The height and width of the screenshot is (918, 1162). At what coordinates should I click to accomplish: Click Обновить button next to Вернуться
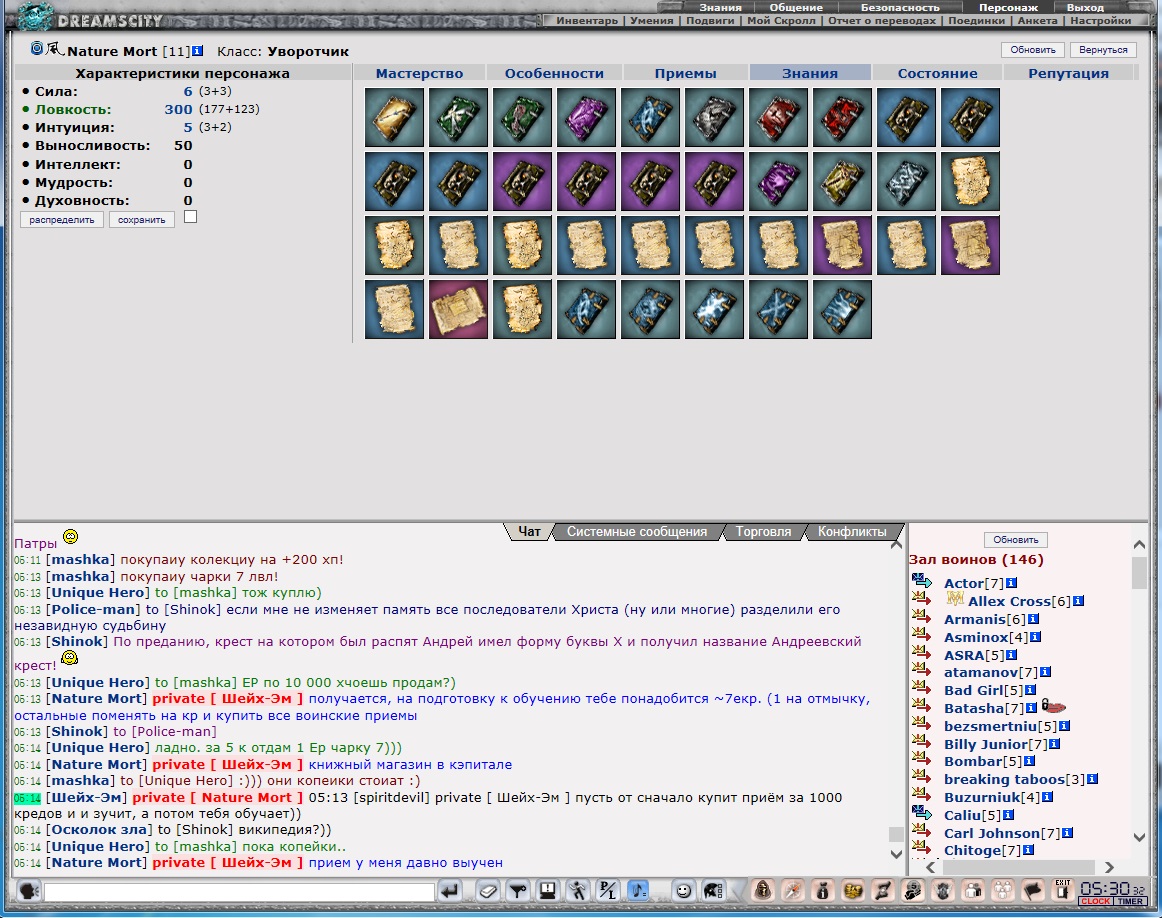pos(1033,50)
